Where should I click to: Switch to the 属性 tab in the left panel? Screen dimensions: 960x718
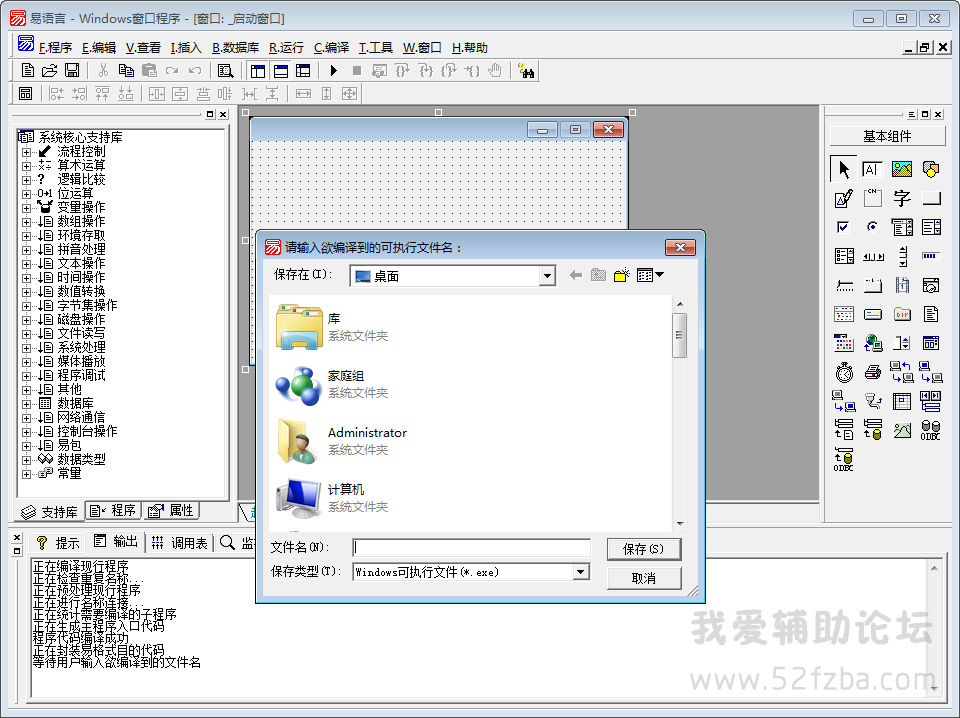[171, 510]
